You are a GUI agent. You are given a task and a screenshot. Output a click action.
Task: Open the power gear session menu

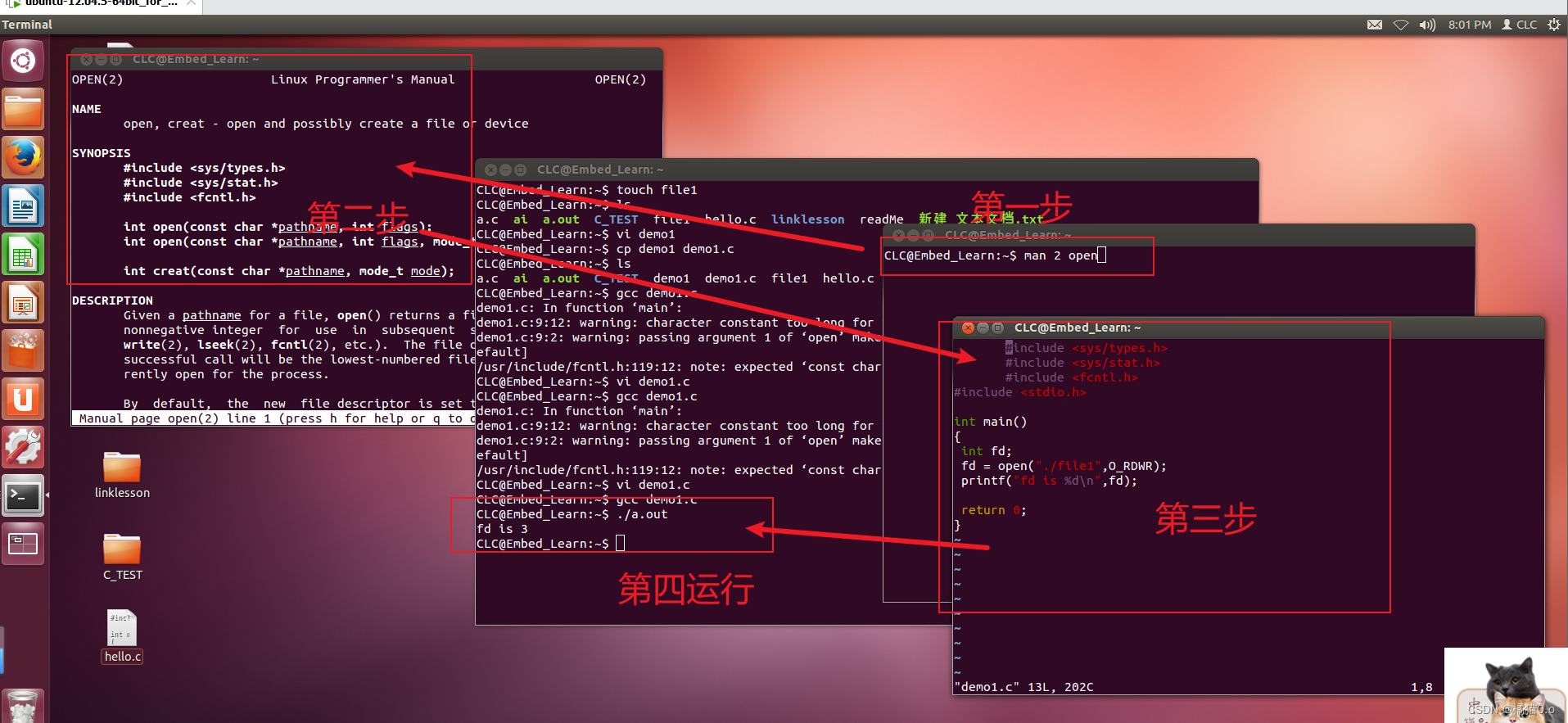tap(1554, 25)
